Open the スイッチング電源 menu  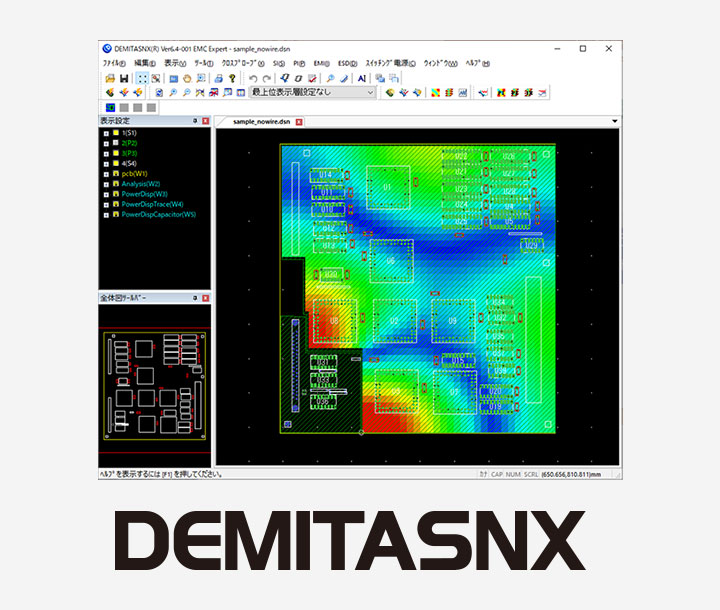[390, 63]
